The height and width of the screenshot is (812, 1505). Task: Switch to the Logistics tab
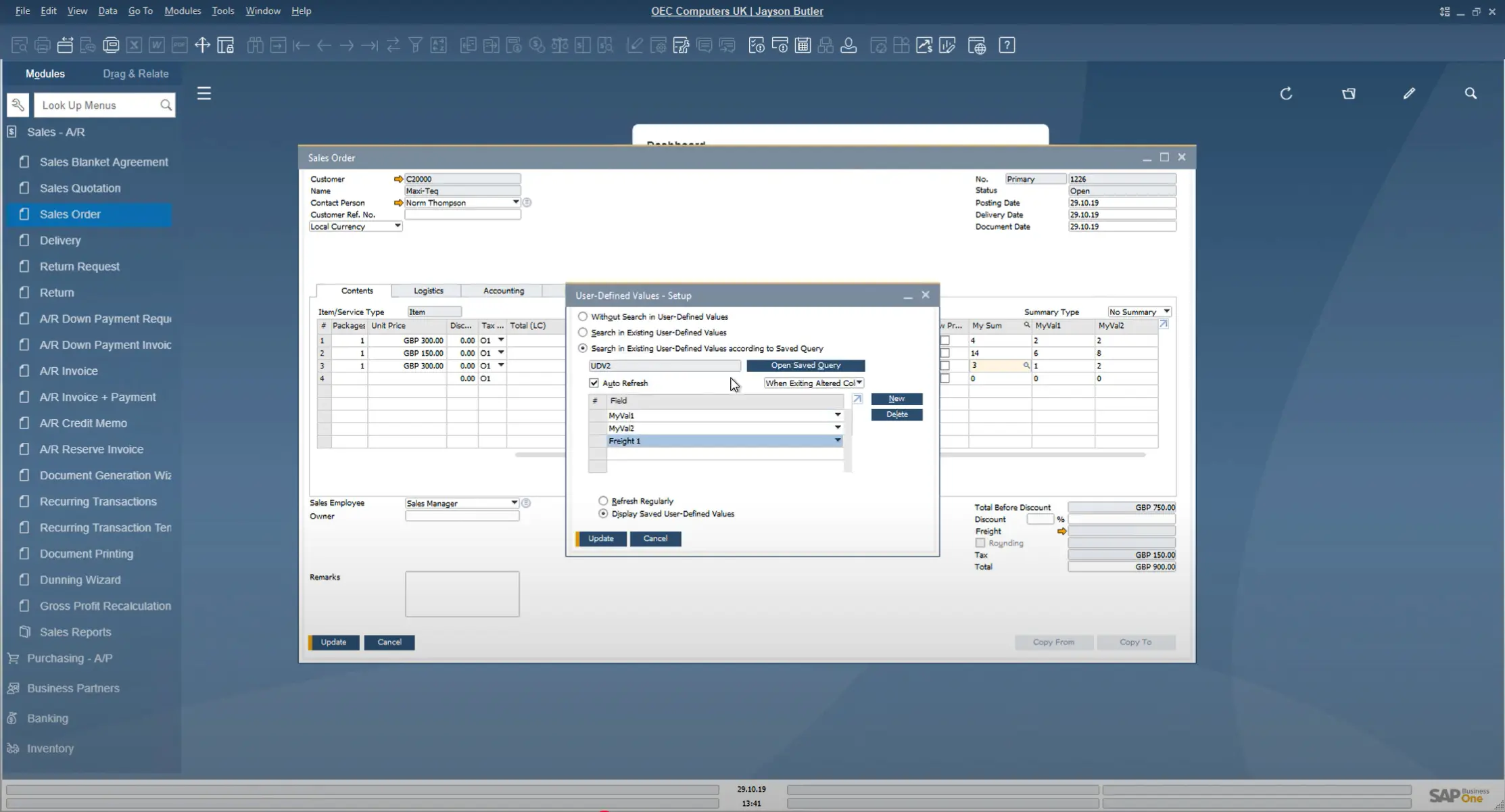[428, 291]
